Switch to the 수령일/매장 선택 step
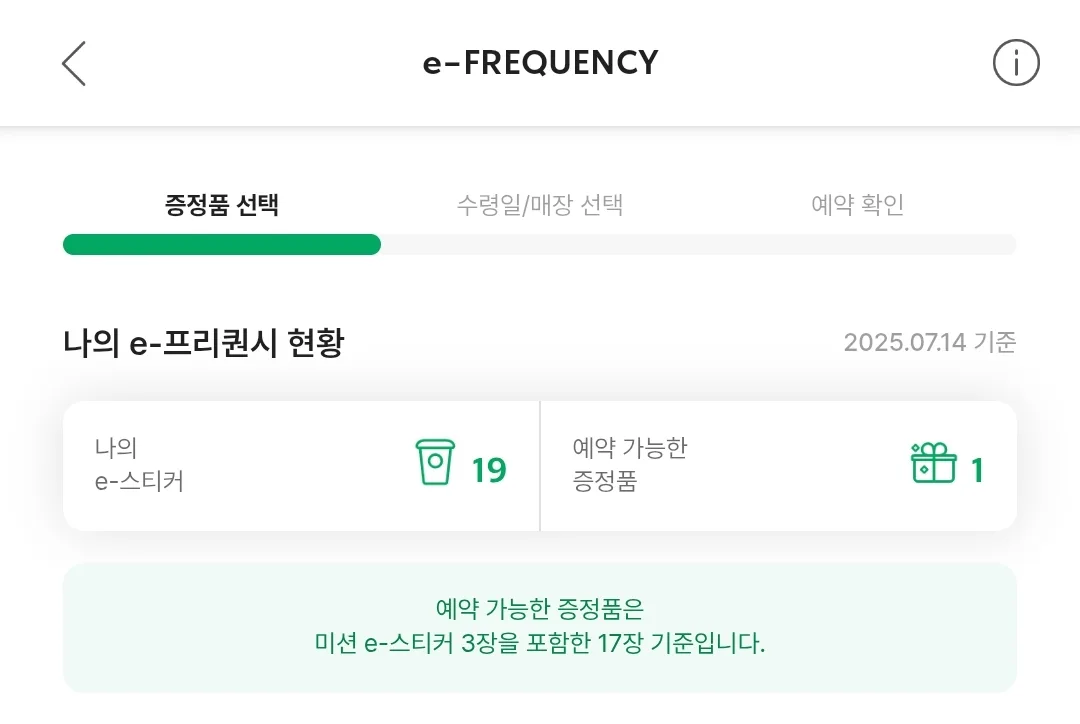The width and height of the screenshot is (1080, 724). coord(540,205)
